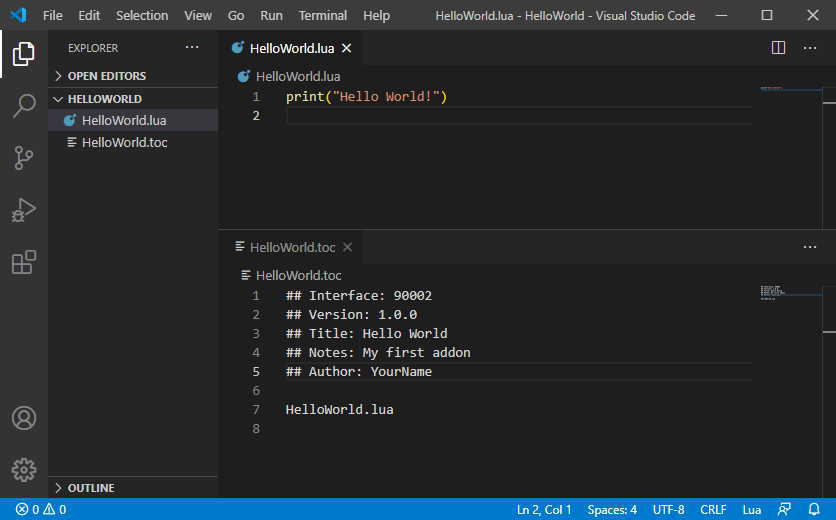
Task: Select HelloWorld.toc in the Explorer tree
Action: click(124, 142)
